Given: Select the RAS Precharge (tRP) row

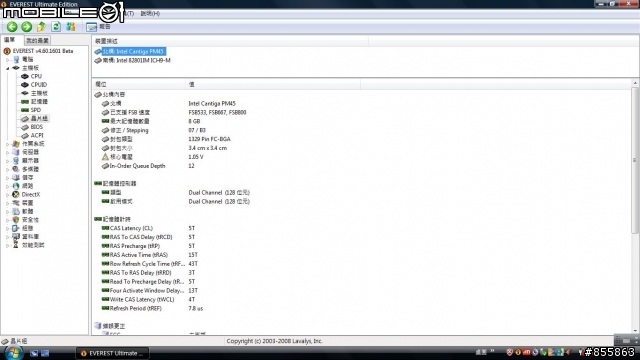Looking at the screenshot, I should pyautogui.click(x=149, y=247).
